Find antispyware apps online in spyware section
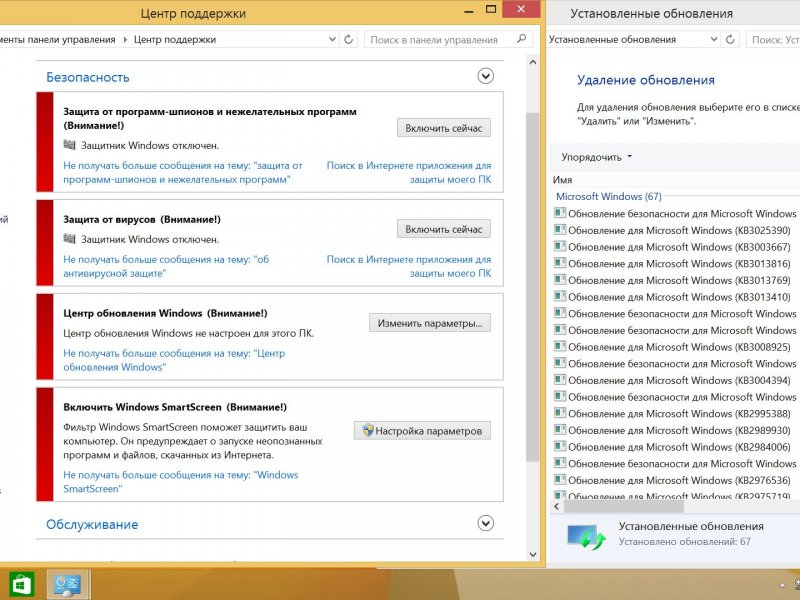This screenshot has width=800, height=600. 409,172
